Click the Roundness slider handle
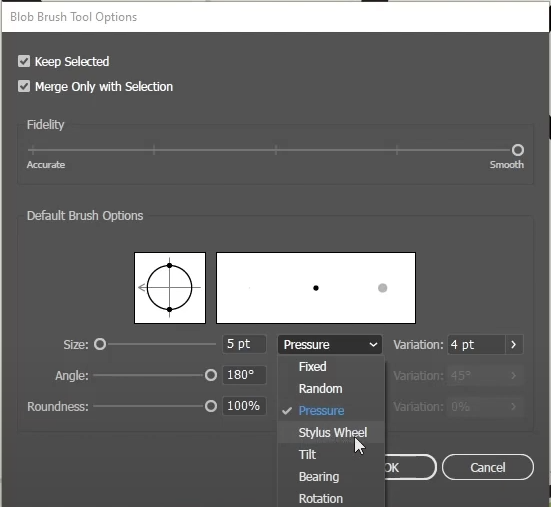Viewport: 551px width, 507px height. (210, 406)
